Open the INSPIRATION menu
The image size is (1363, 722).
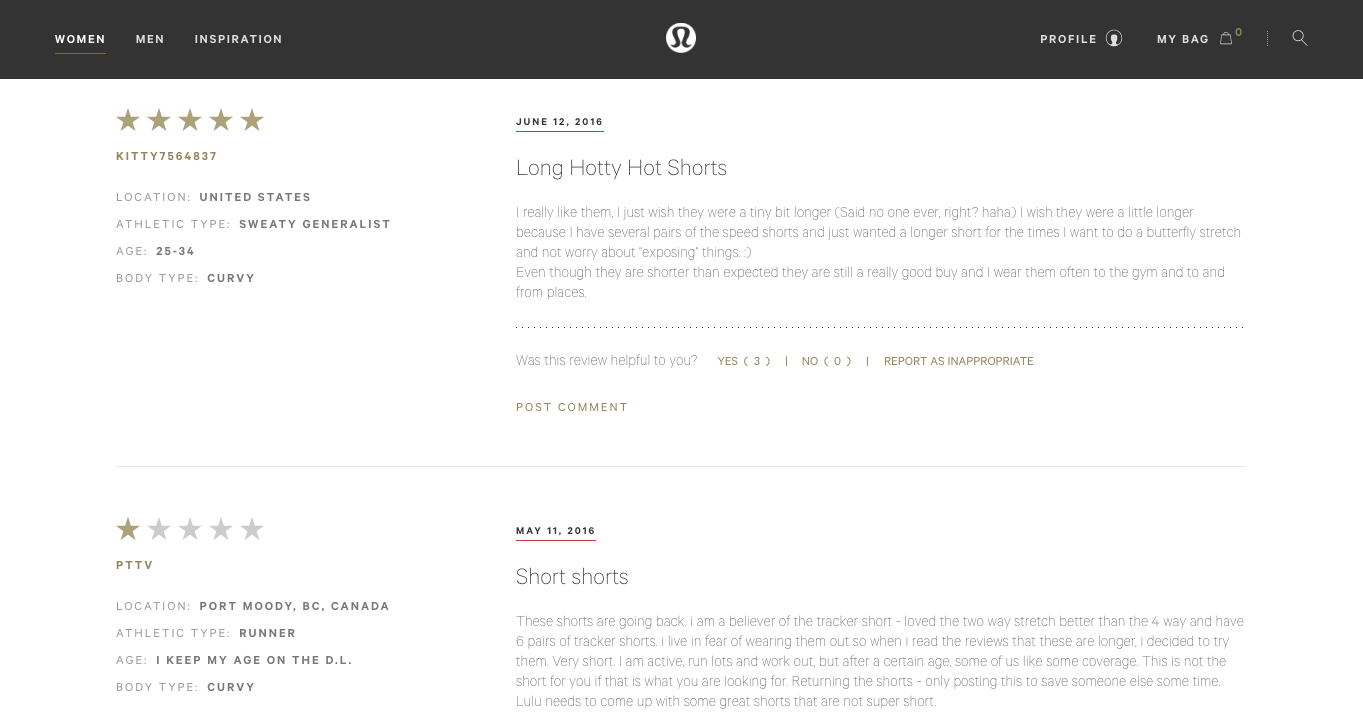coord(239,39)
